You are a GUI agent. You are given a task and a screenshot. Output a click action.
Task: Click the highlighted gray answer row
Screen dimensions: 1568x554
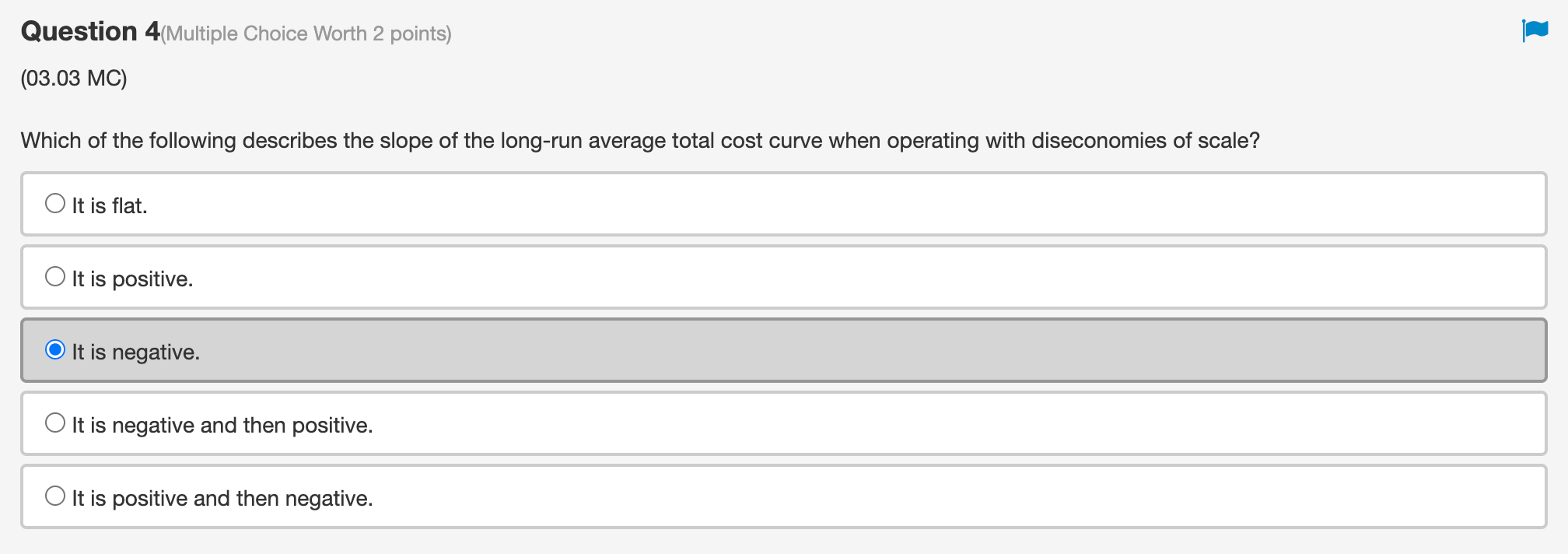(778, 349)
